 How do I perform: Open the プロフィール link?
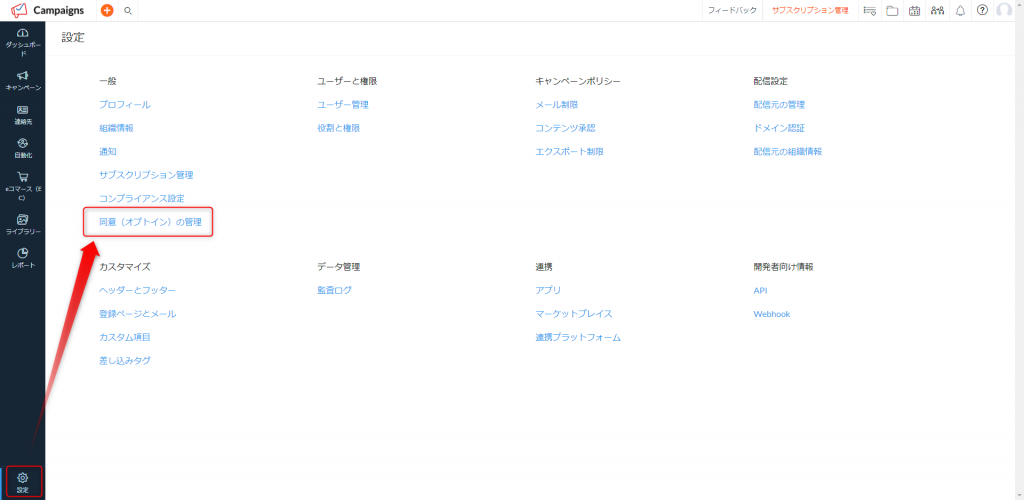click(125, 104)
